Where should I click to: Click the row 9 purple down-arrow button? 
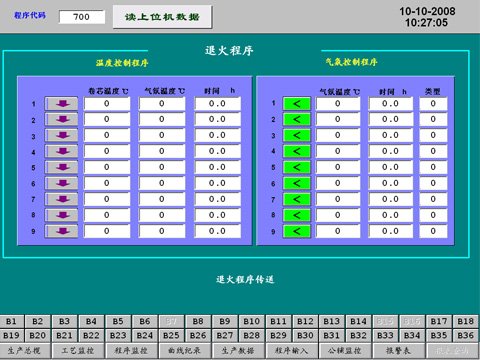click(x=62, y=231)
